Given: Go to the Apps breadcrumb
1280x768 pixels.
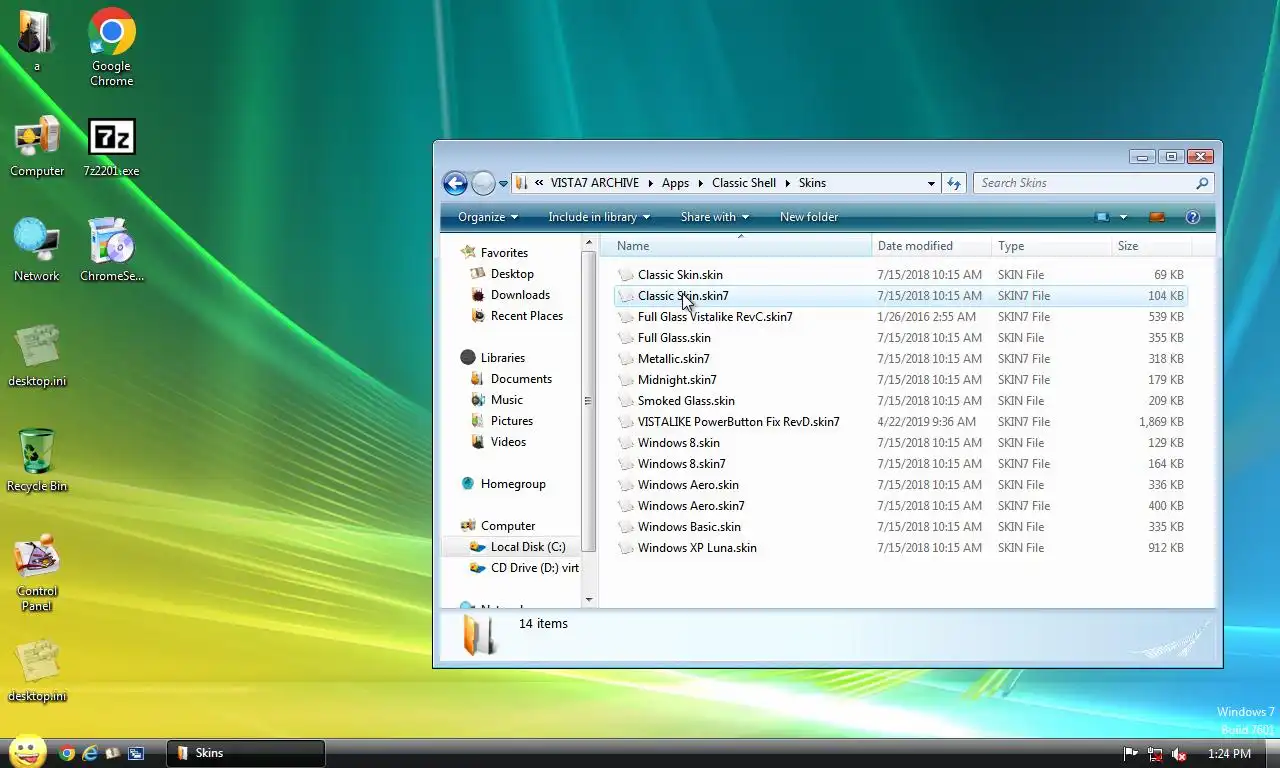Looking at the screenshot, I should click(675, 183).
